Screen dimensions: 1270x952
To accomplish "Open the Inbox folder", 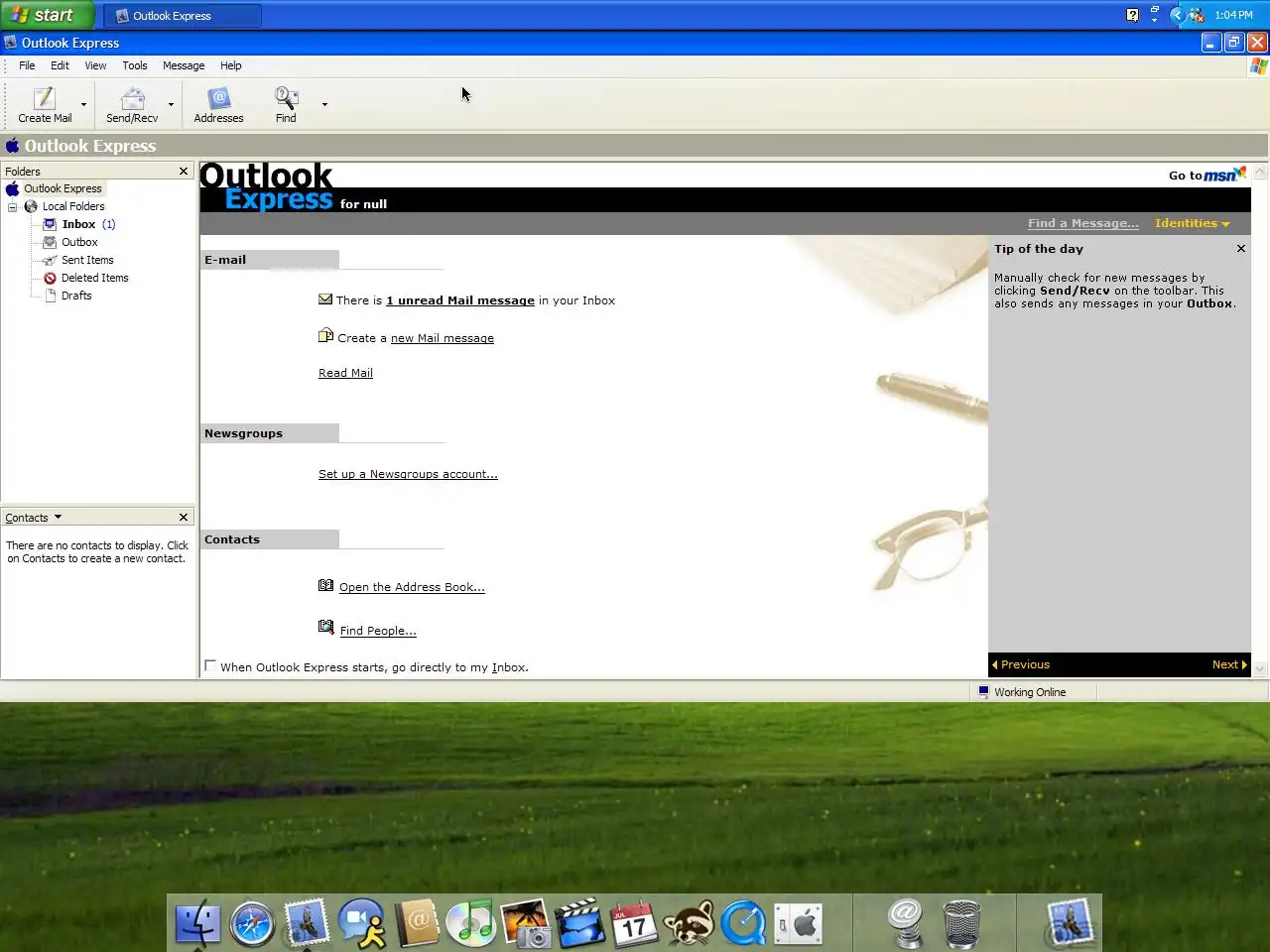I will pyautogui.click(x=78, y=224).
